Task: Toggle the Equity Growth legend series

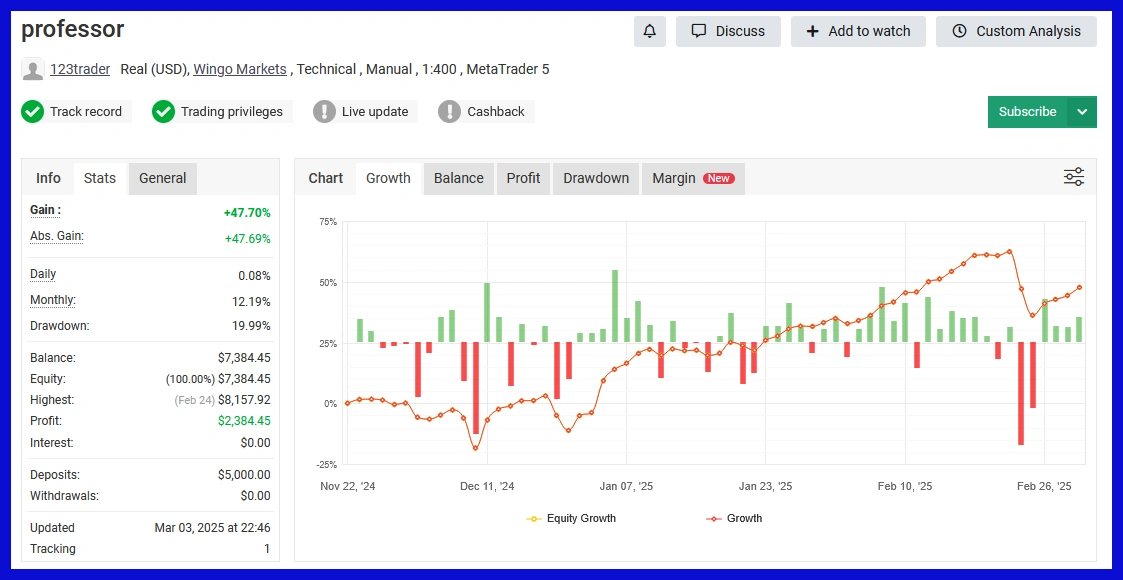Action: pos(571,518)
